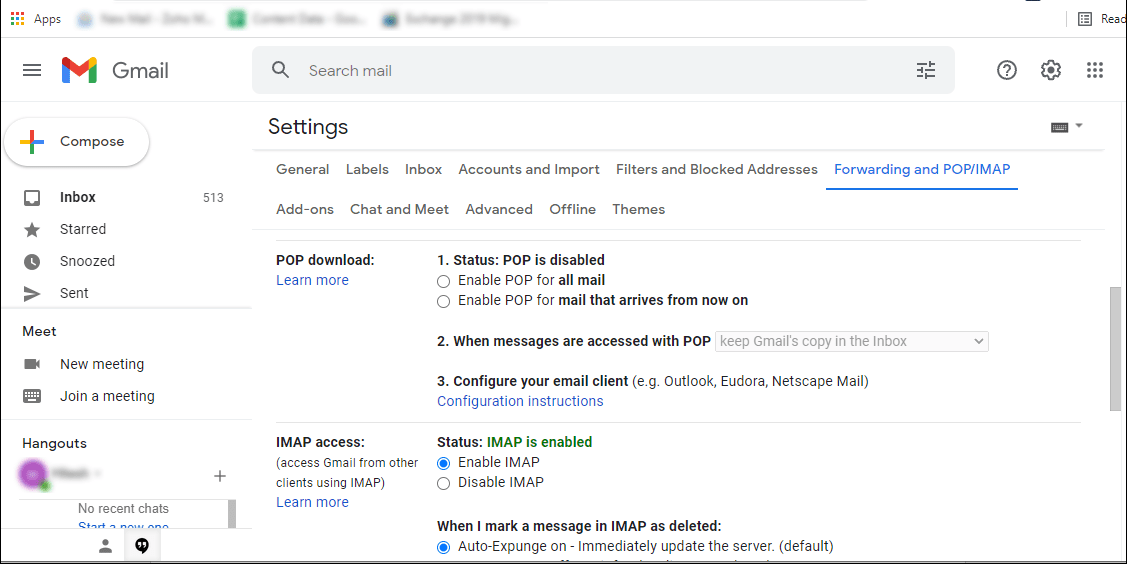Viewport: 1127px width, 564px height.
Task: Select Disable IMAP radio button
Action: [443, 484]
